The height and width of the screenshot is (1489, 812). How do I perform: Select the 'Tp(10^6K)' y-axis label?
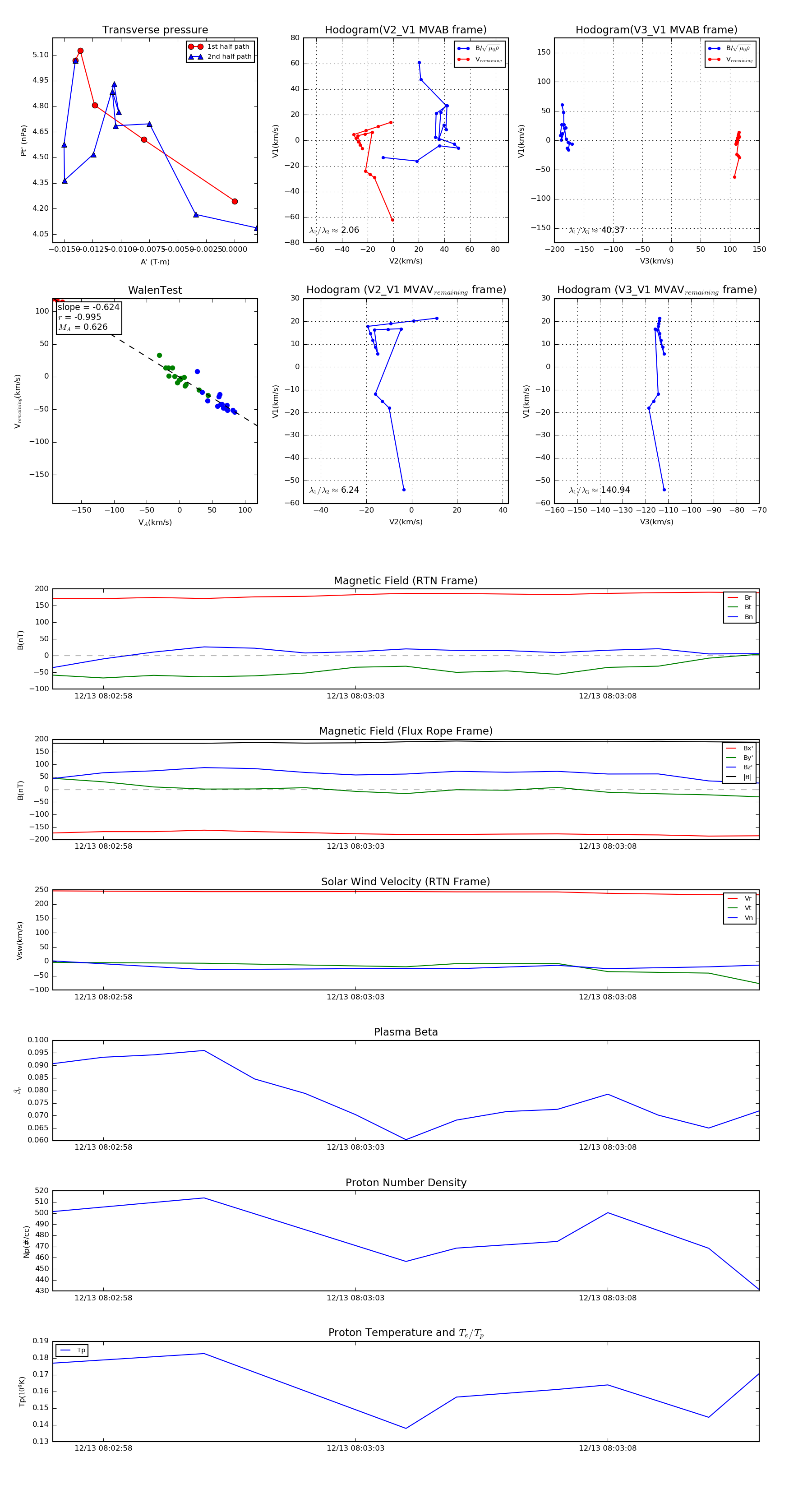coord(22,1392)
